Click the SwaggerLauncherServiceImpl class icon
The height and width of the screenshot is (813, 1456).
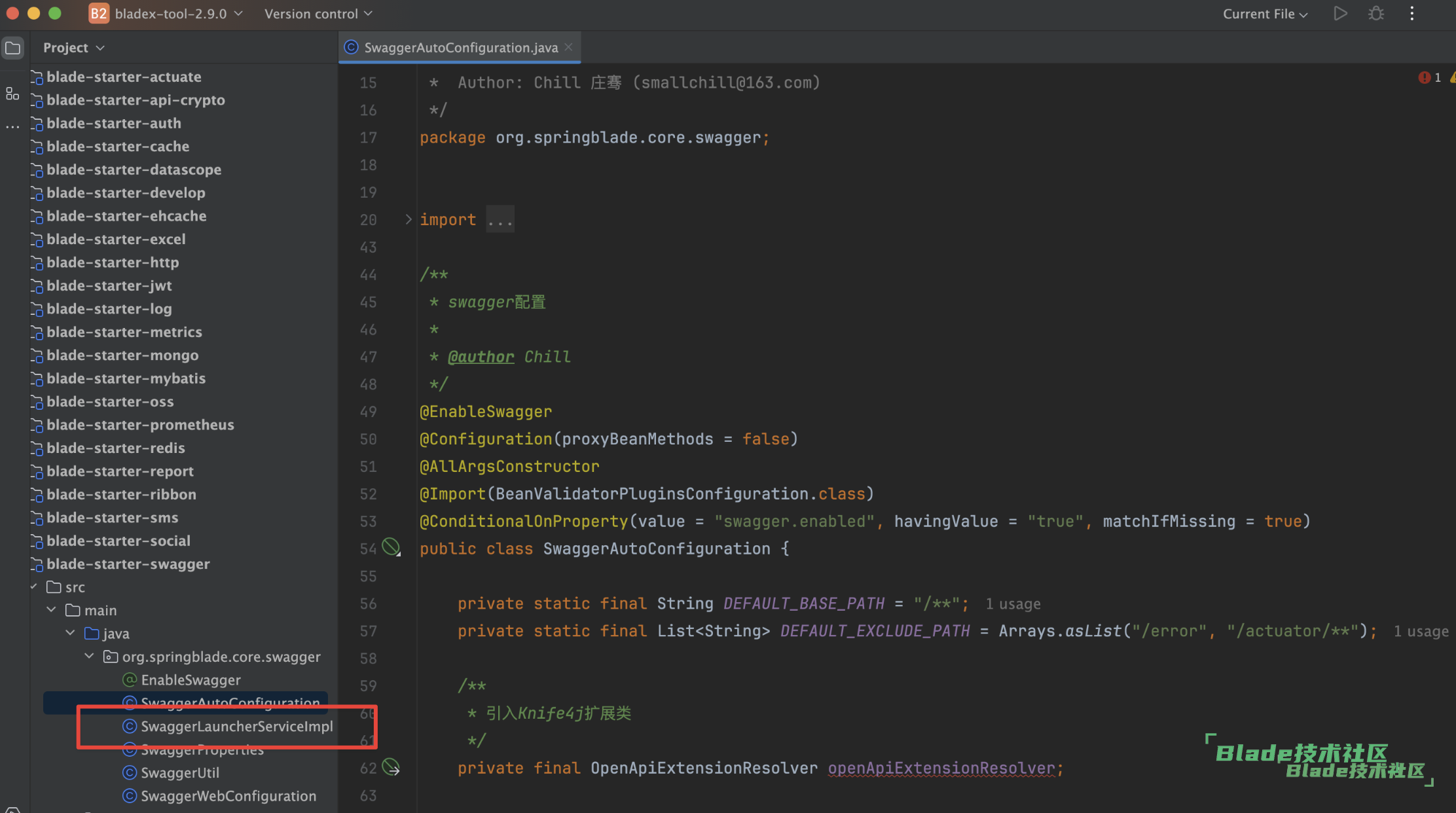[x=130, y=726]
